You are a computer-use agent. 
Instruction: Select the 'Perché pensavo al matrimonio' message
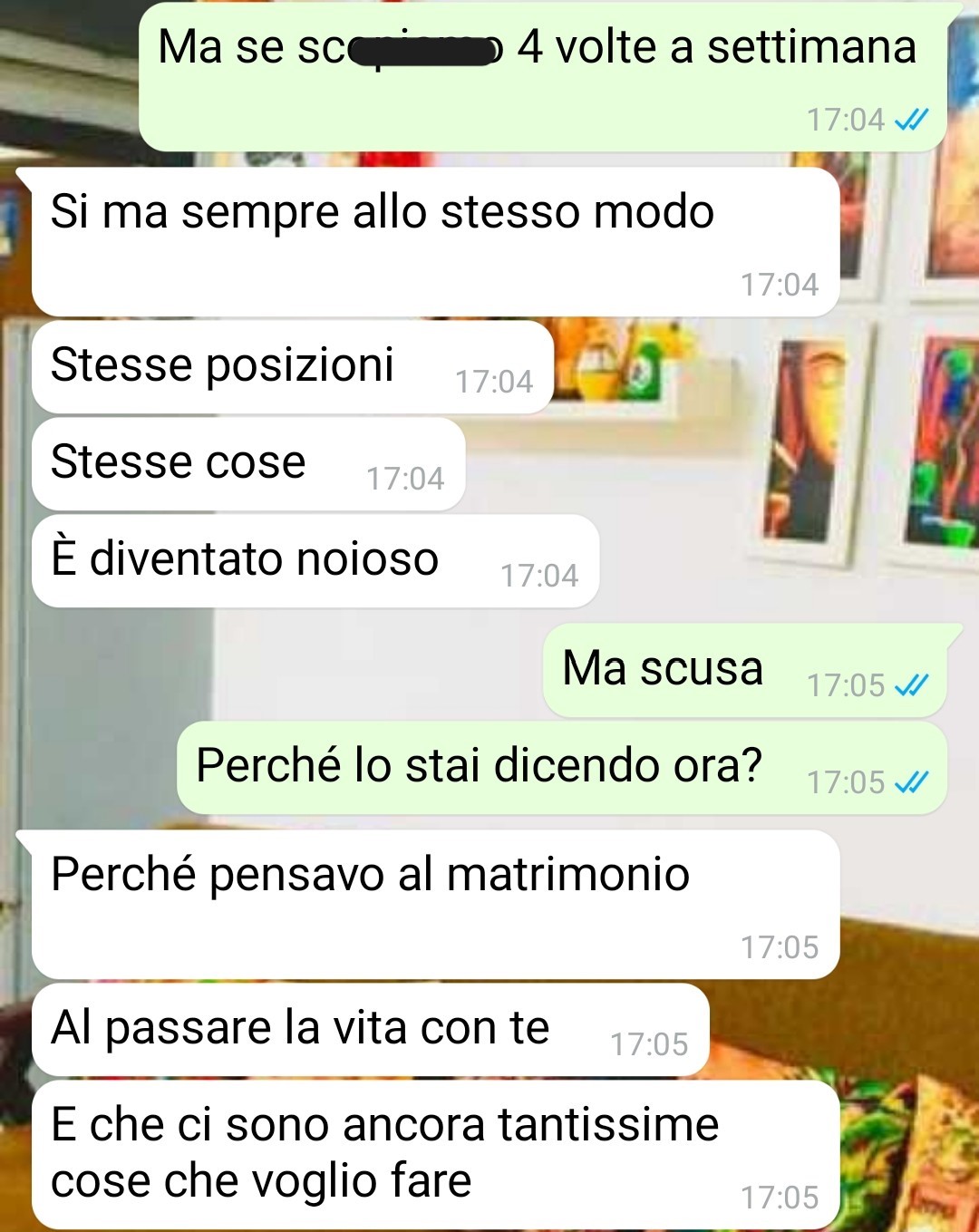coord(435,904)
